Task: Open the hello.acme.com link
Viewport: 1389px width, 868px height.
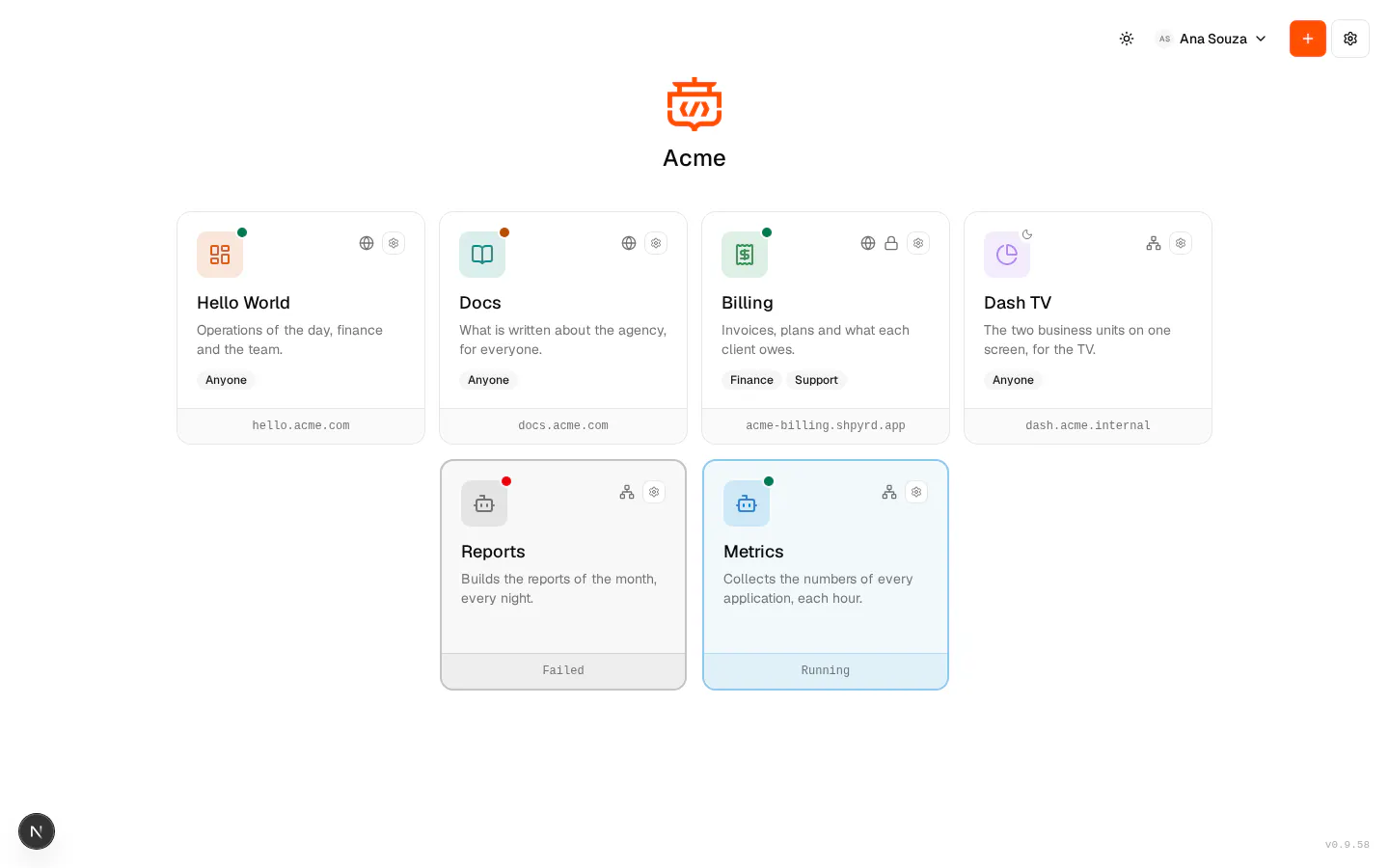Action: coord(301,425)
